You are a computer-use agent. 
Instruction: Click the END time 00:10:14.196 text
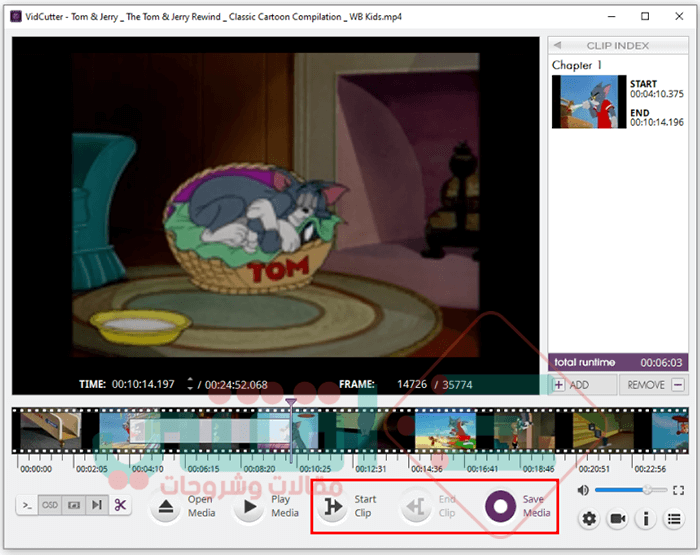[x=657, y=122]
